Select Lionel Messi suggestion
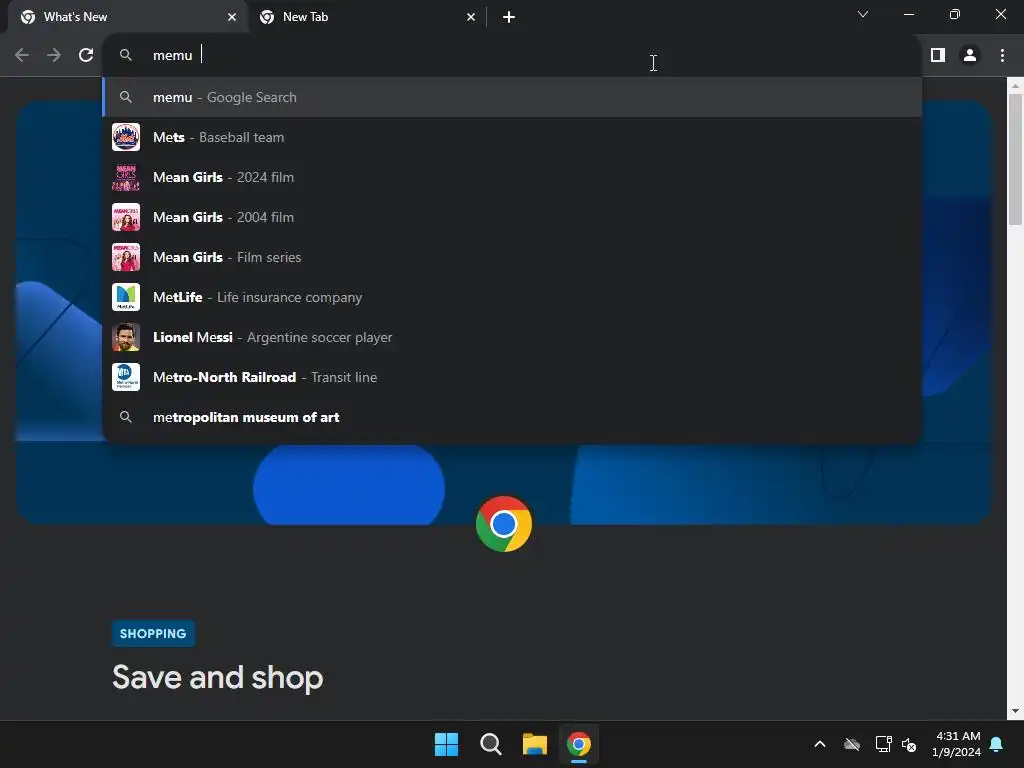1024x768 pixels. 513,337
